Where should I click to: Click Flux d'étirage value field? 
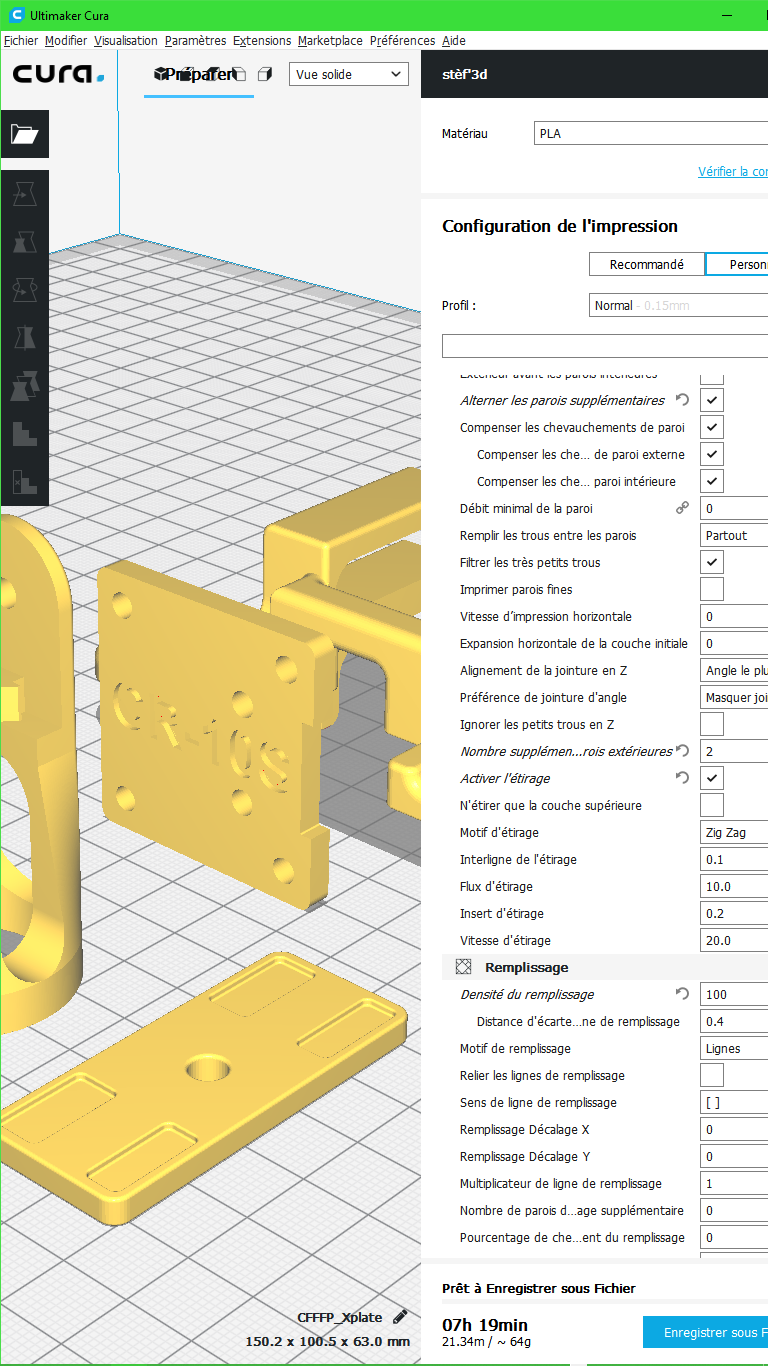(x=734, y=886)
